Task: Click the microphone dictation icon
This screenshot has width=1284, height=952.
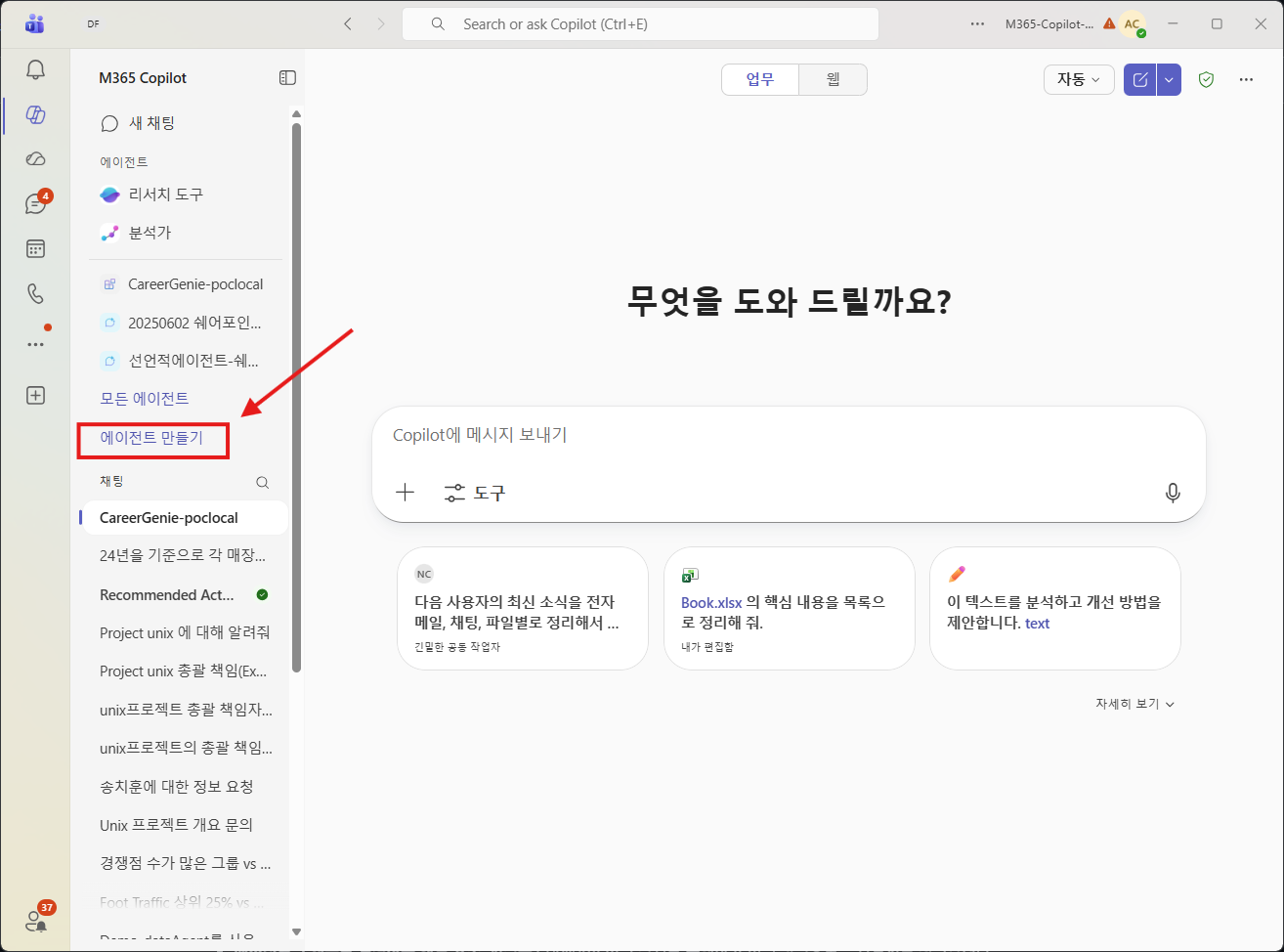Action: coord(1173,493)
